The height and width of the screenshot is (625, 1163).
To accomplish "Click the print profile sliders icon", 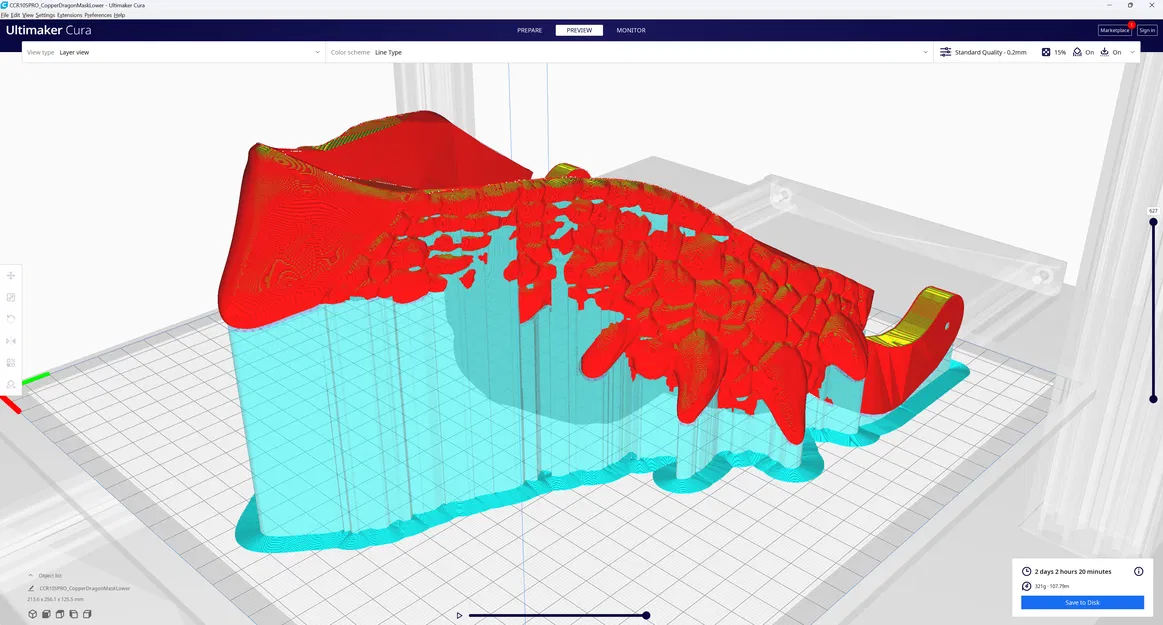I will (945, 53).
